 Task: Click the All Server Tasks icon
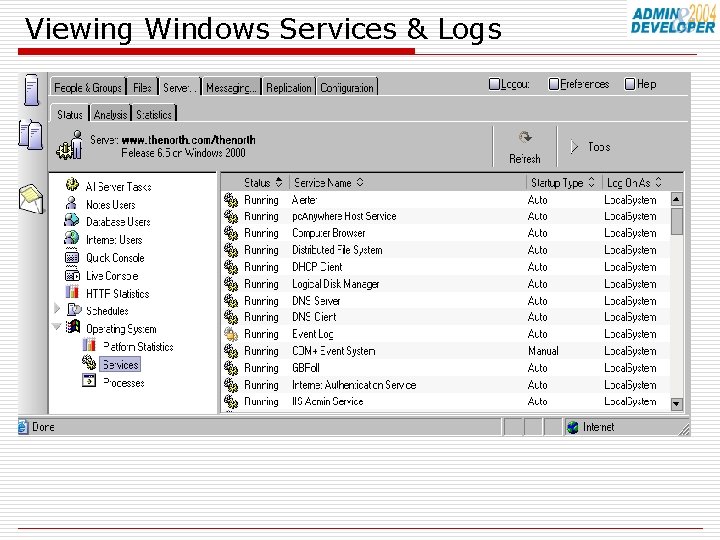pyautogui.click(x=72, y=185)
